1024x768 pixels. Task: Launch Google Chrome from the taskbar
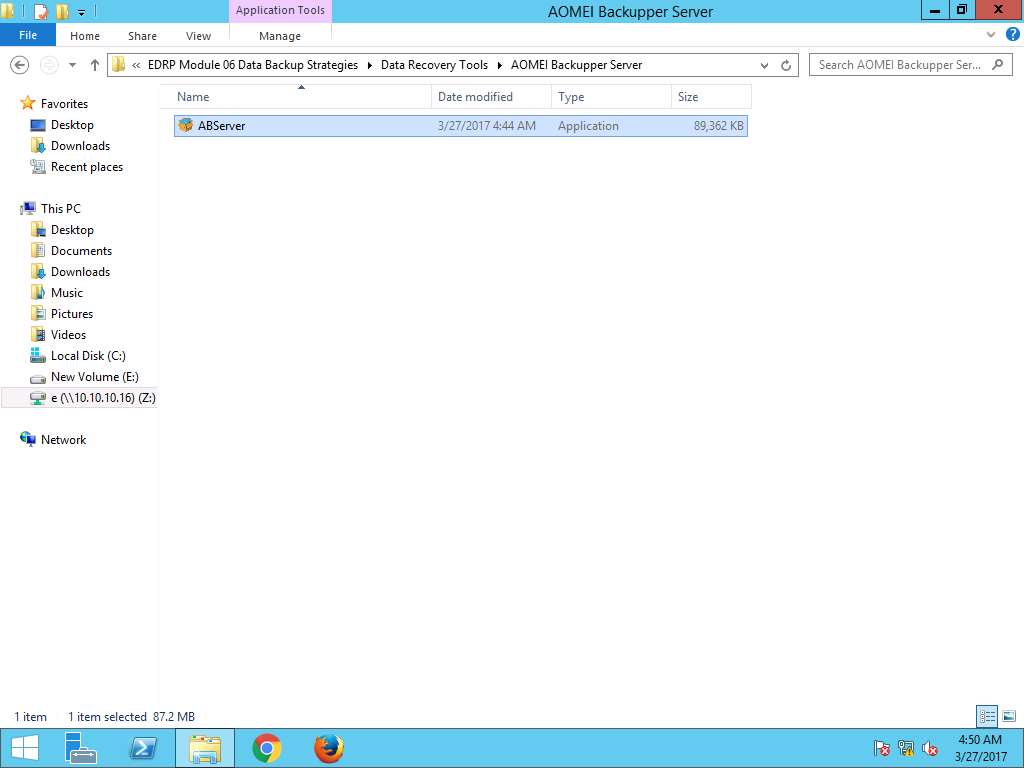(x=267, y=748)
